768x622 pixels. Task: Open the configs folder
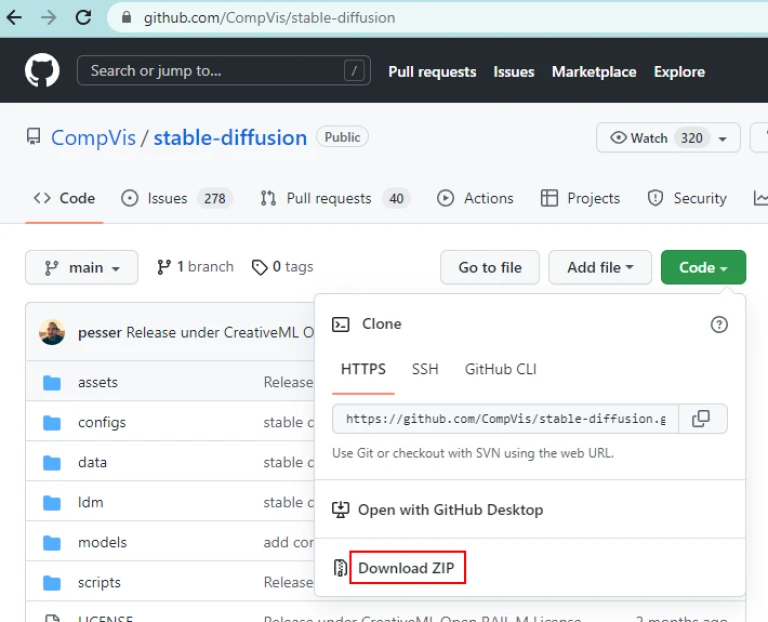(102, 422)
